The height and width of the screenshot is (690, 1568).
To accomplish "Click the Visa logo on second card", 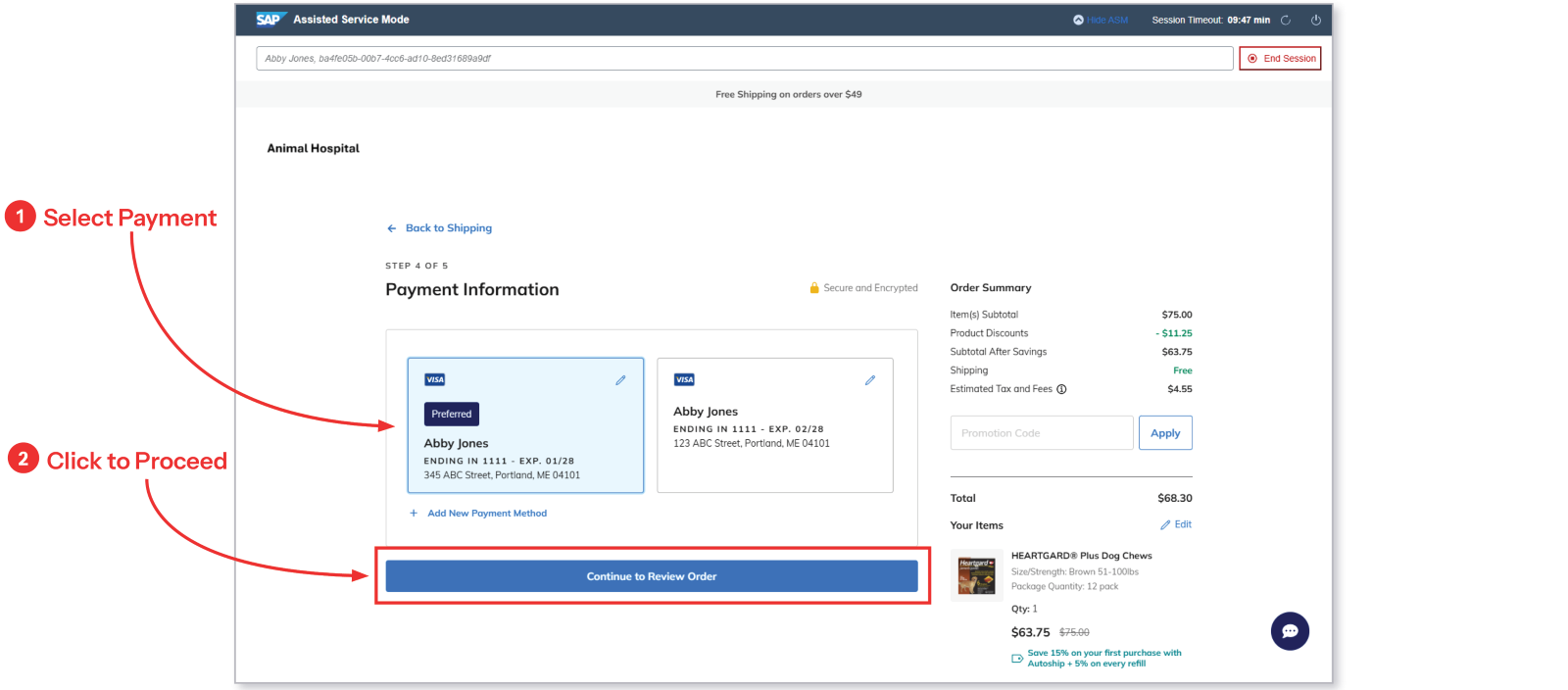I will point(684,380).
